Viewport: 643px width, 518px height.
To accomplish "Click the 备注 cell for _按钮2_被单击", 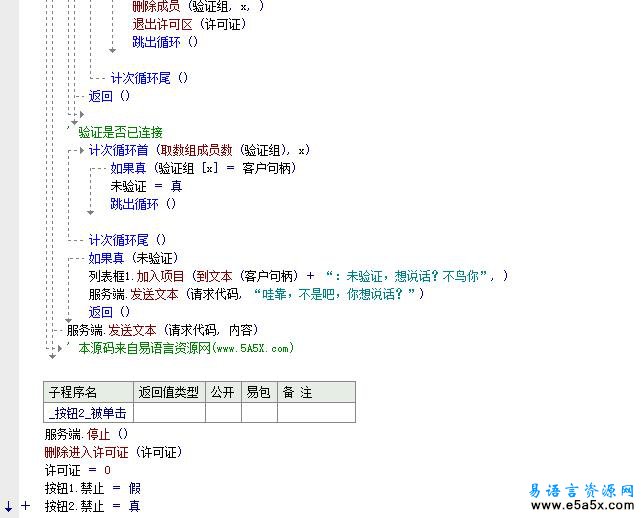I will pos(317,413).
